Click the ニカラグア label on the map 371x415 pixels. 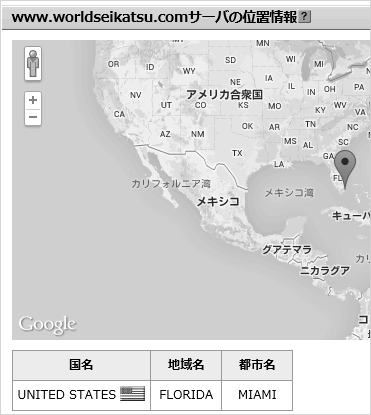[325, 271]
